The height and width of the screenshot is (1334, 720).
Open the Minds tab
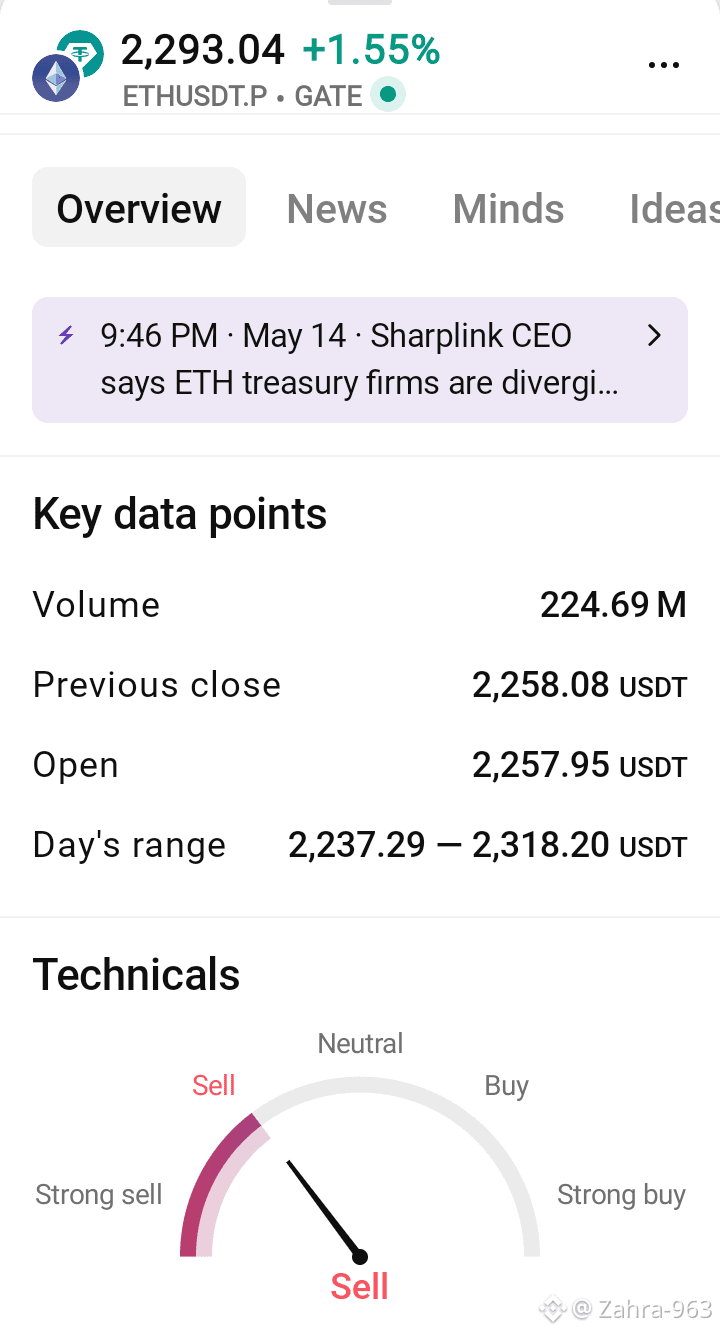point(509,209)
